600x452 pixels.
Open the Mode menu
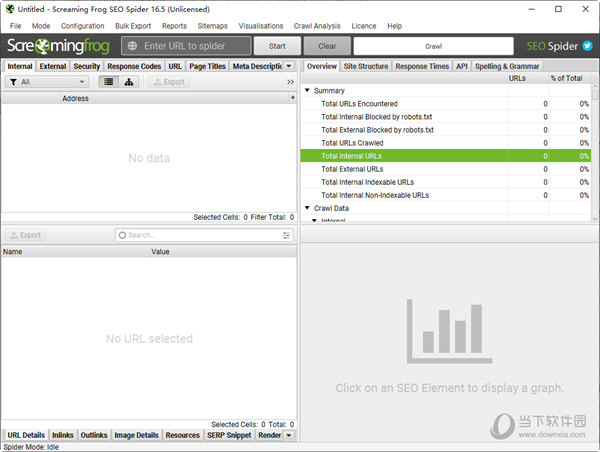[41, 26]
